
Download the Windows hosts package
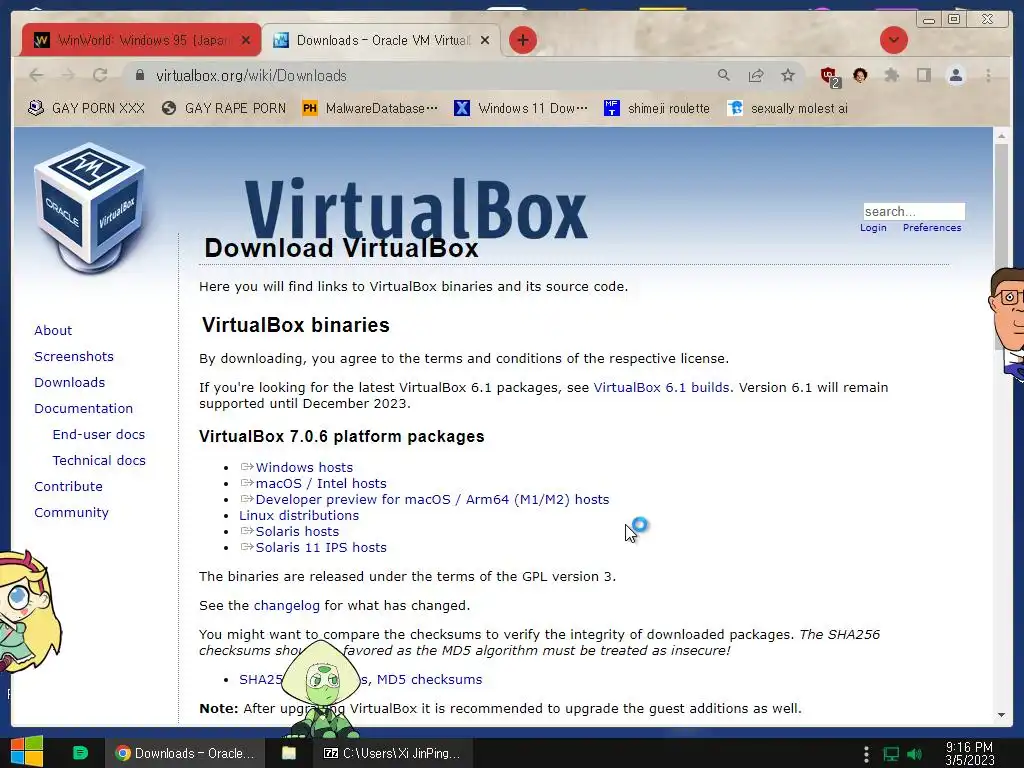(304, 468)
